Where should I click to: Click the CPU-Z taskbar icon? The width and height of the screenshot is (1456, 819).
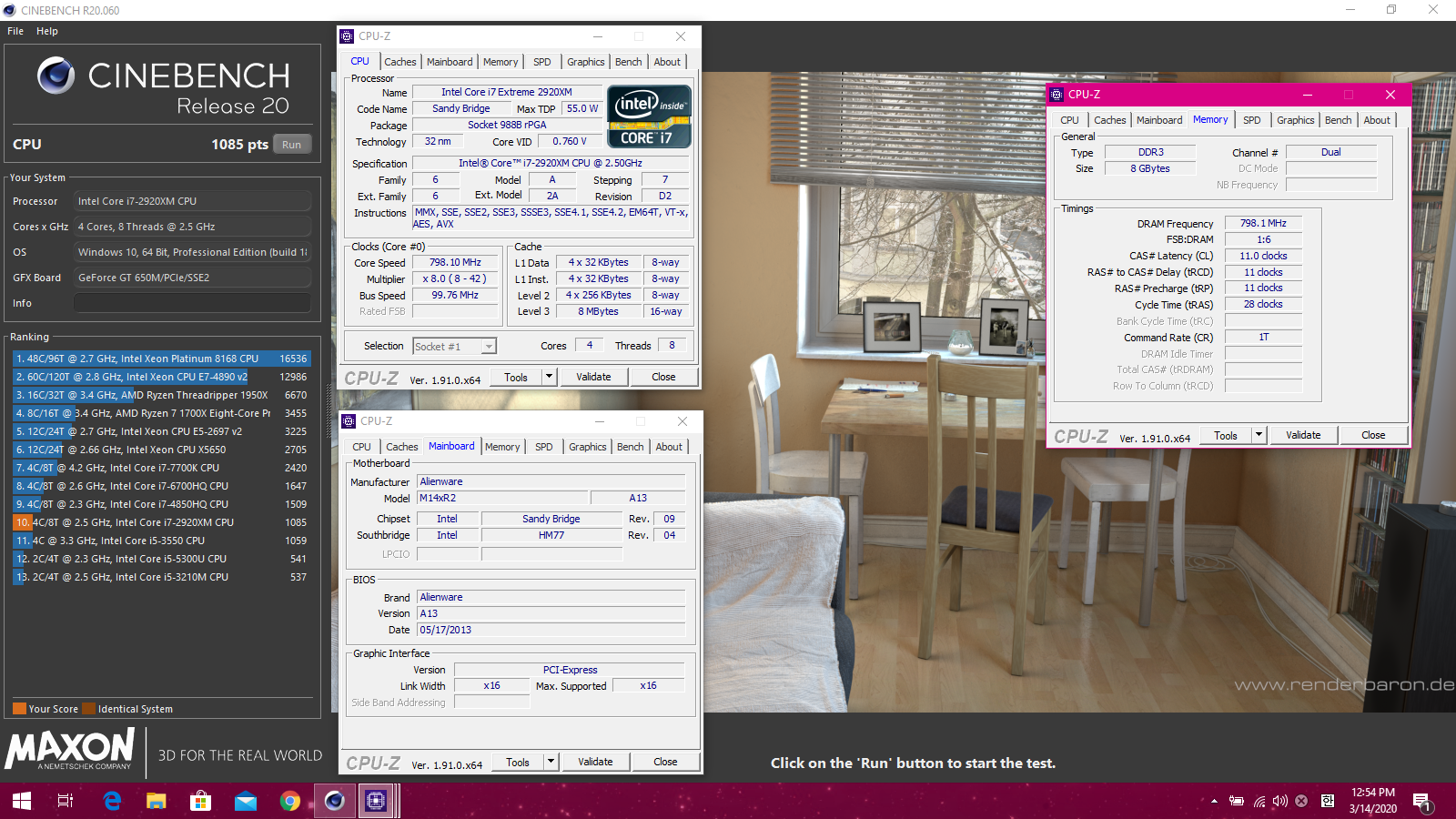click(376, 801)
